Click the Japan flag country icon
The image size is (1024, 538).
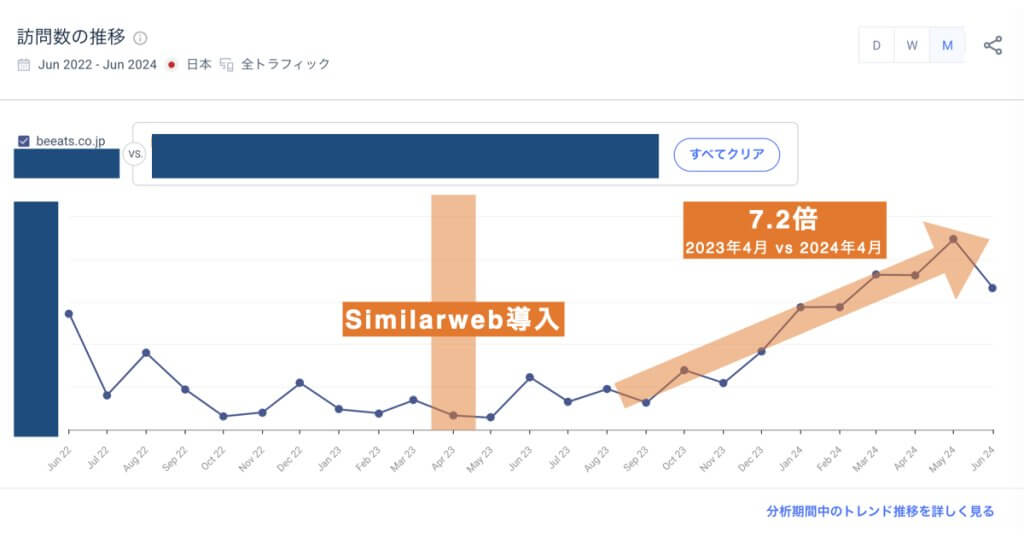[172, 64]
